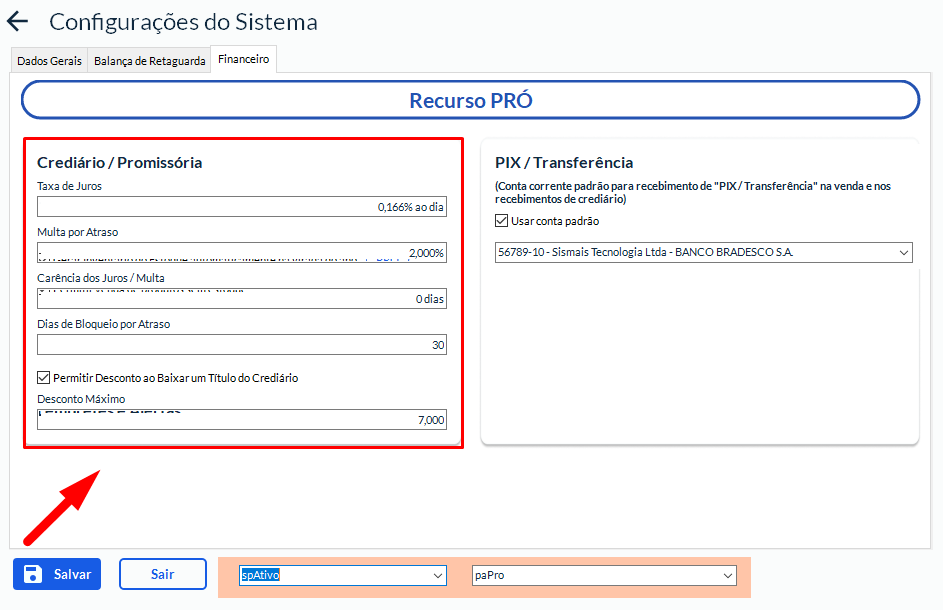Click the back arrow icon
This screenshot has height=610, width=943.
[18, 22]
